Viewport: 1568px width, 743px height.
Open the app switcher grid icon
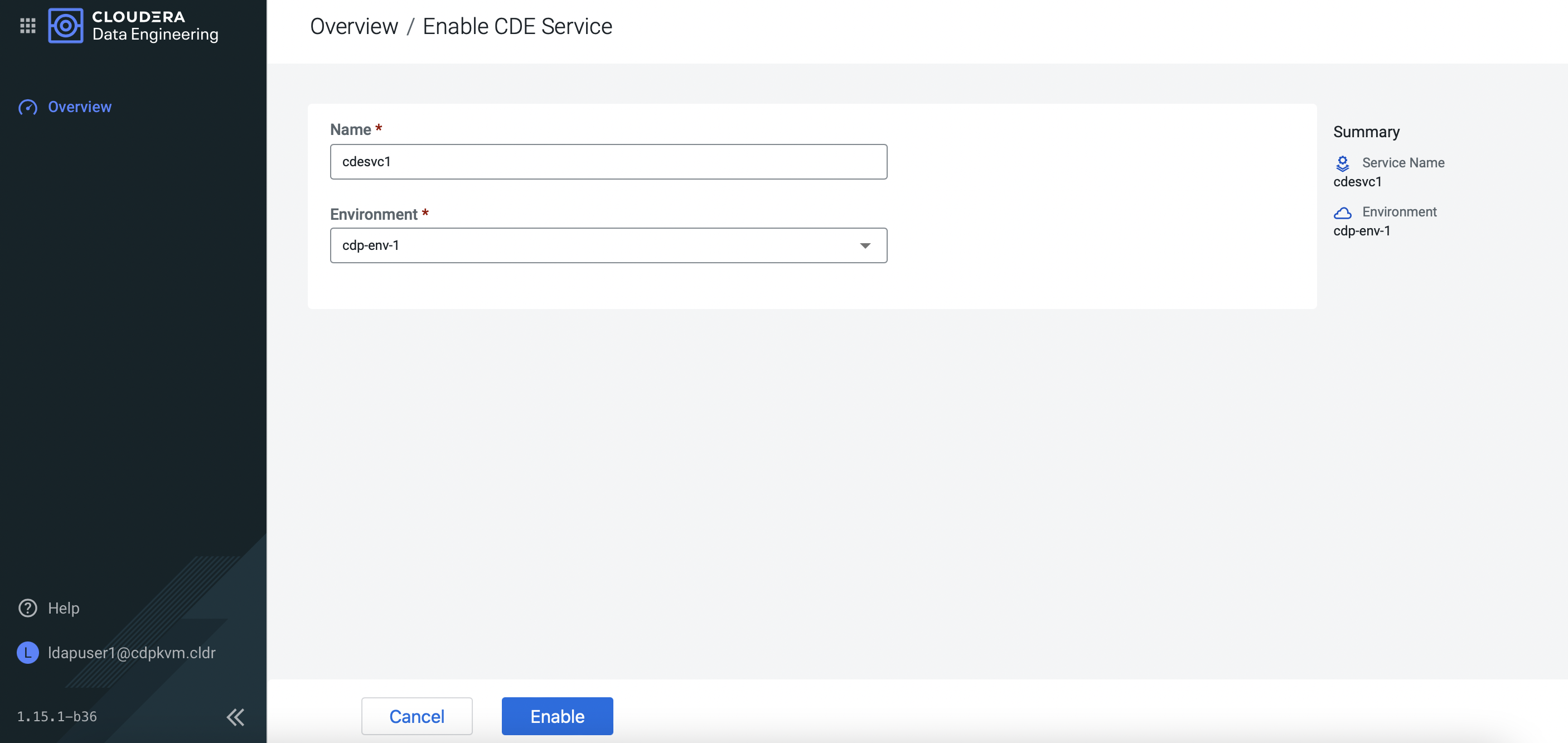[x=27, y=26]
